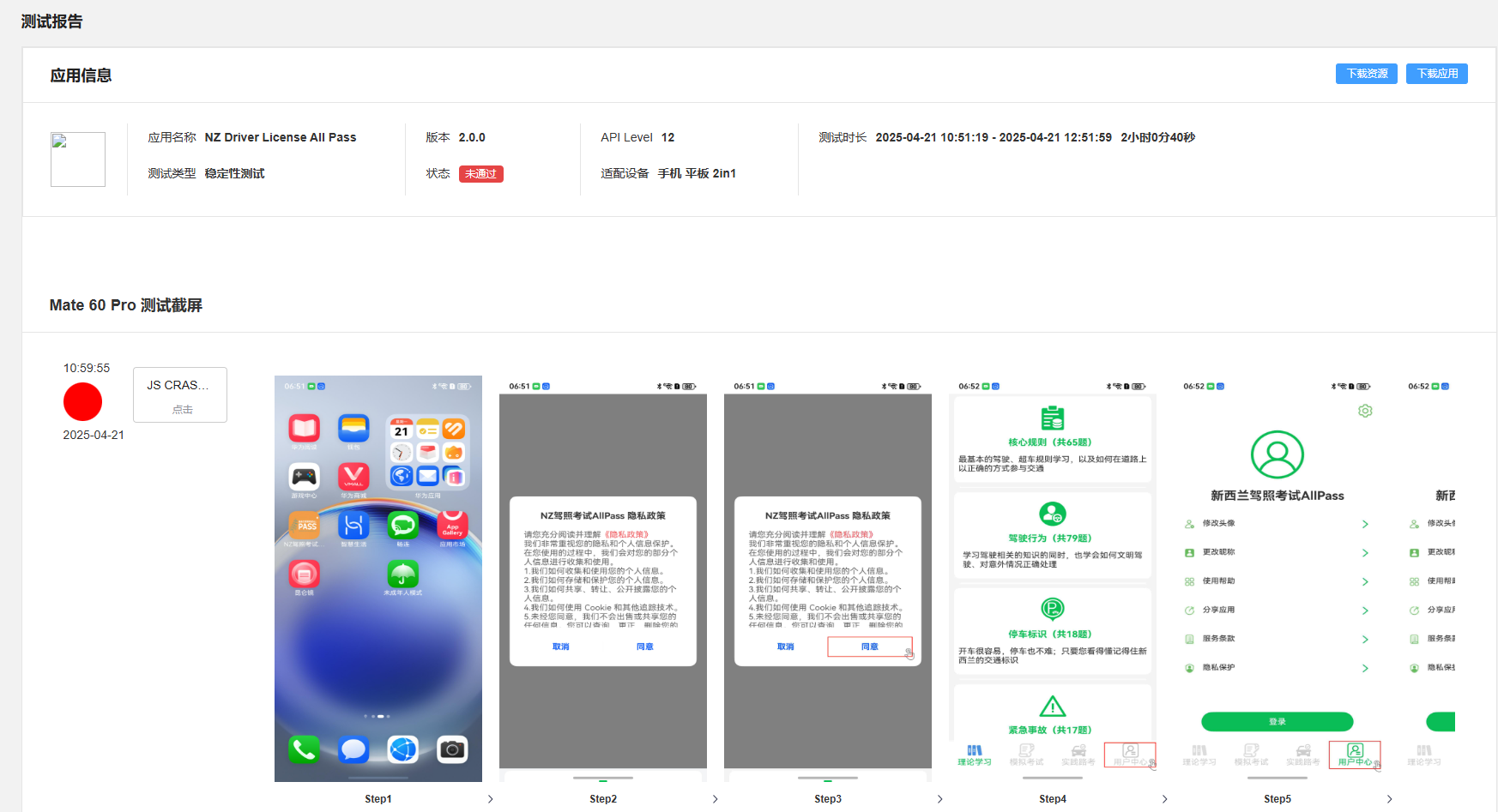Click the green 登录 button in Step5

point(1277,722)
